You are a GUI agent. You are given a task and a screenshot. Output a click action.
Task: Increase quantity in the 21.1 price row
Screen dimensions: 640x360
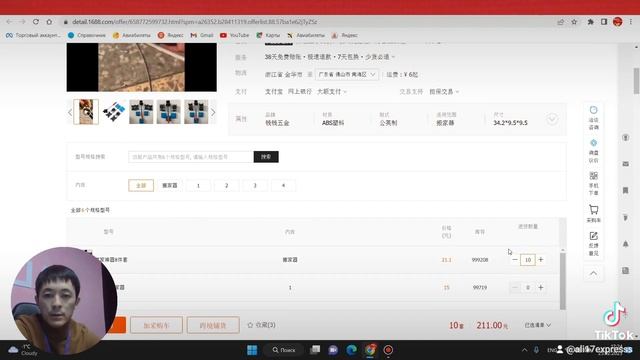tap(541, 260)
